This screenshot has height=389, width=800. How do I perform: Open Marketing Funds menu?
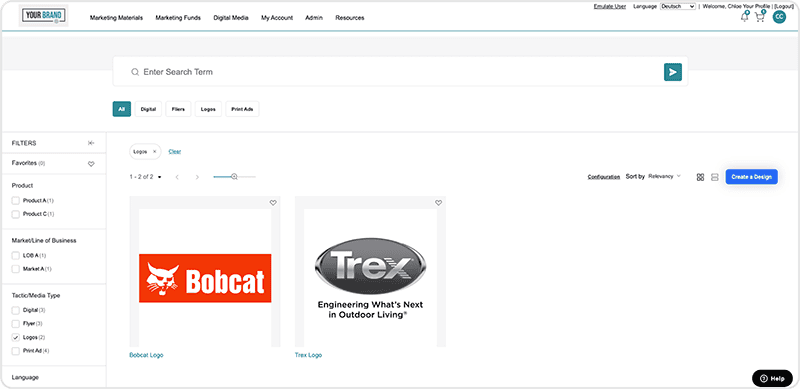(178, 18)
